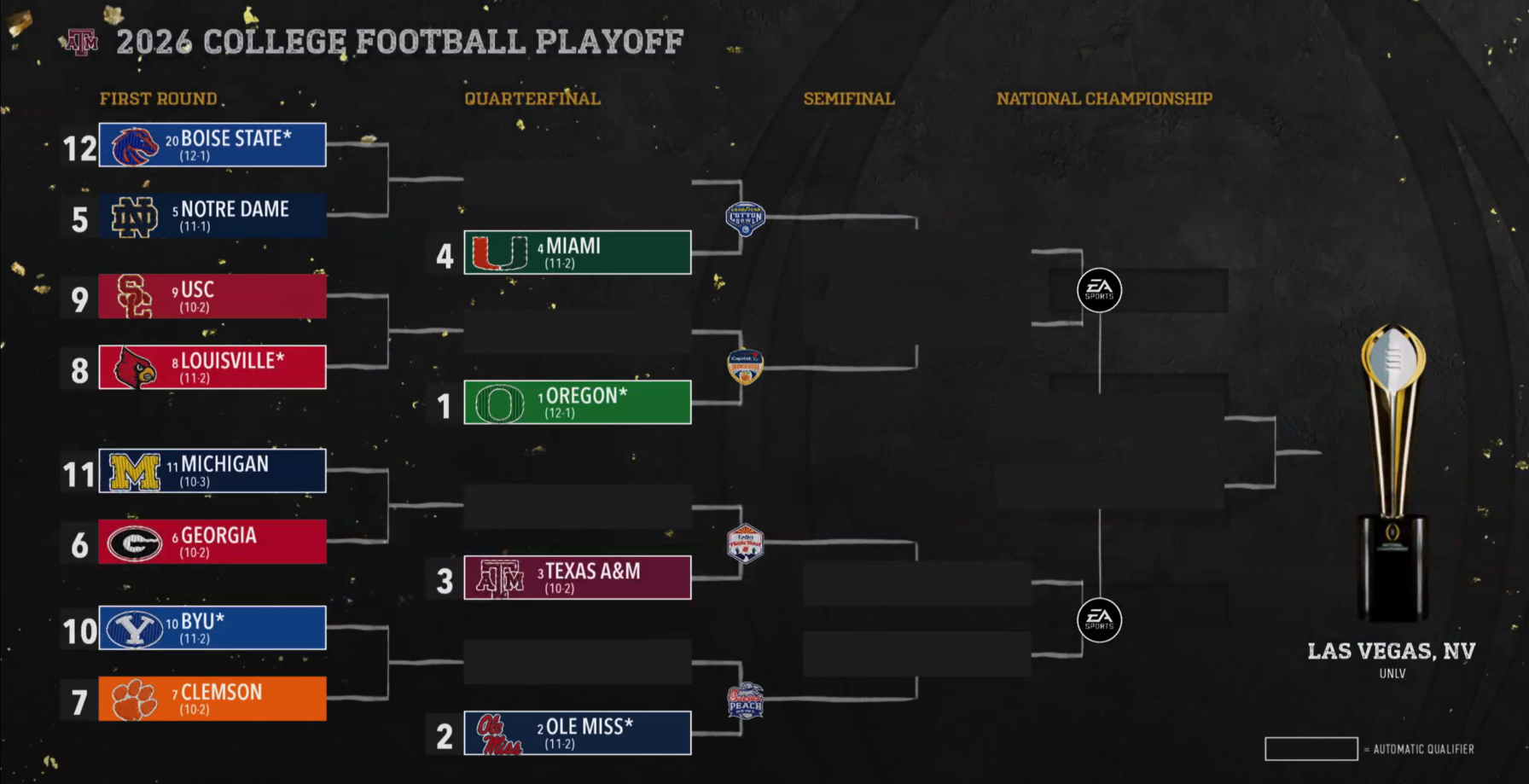1529x784 pixels.
Task: Select the upper EA Sports semifinal badge
Action: point(1099,290)
